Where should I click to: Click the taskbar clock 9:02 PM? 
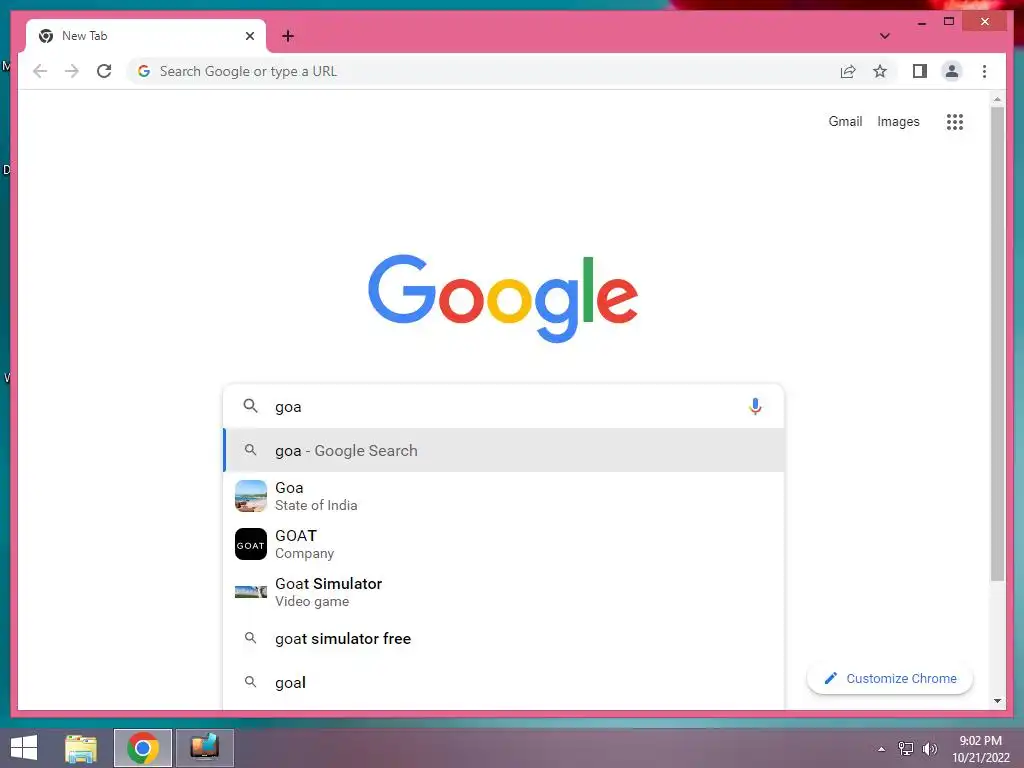coord(980,749)
